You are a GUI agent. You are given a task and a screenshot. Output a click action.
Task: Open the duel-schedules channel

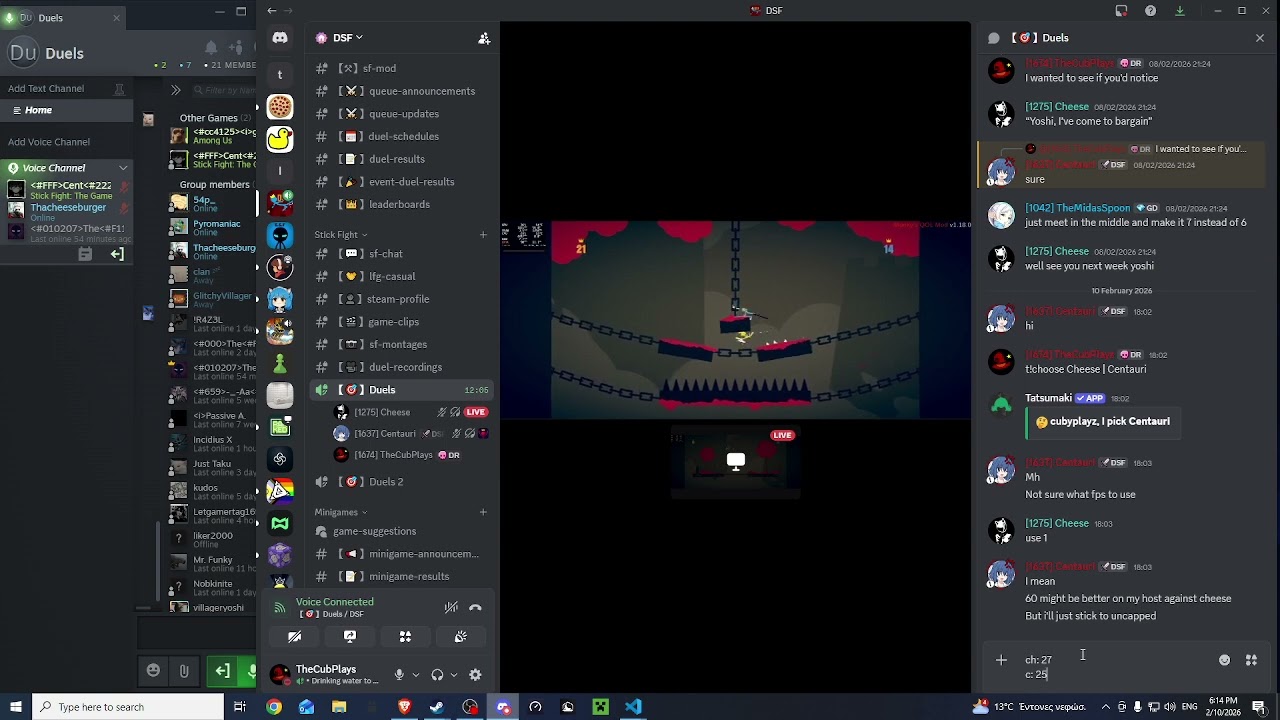pos(401,136)
